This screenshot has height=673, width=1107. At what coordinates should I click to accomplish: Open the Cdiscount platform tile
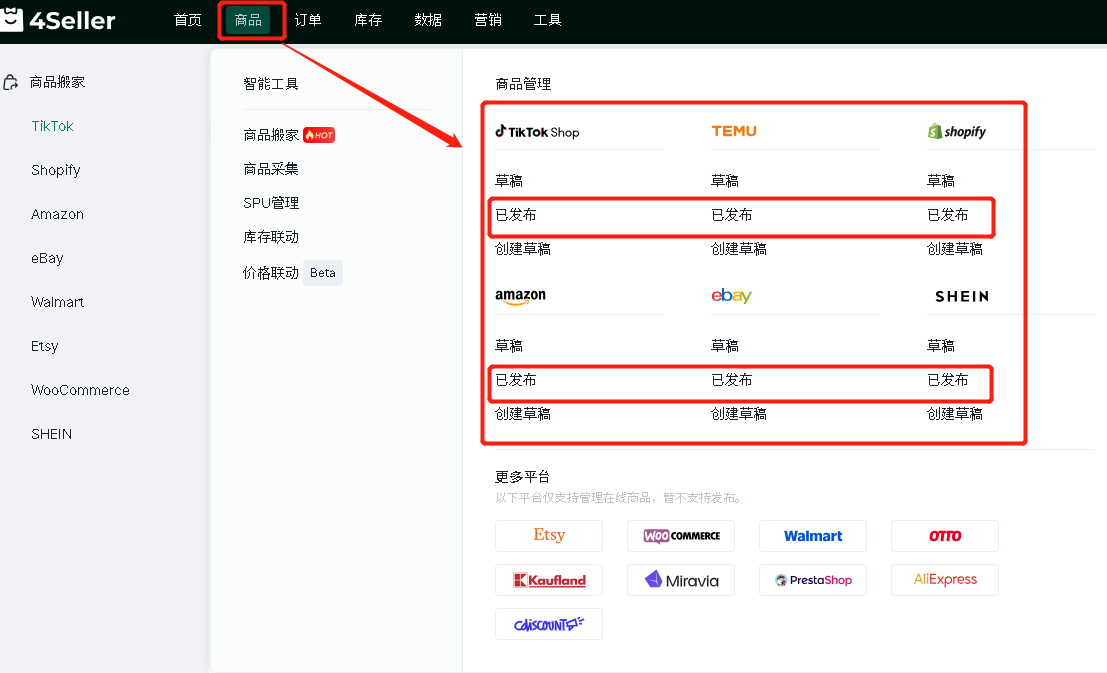coord(549,624)
